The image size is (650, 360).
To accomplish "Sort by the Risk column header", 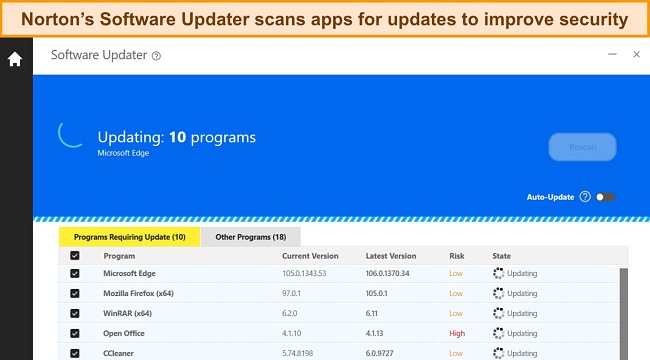I will click(x=457, y=256).
